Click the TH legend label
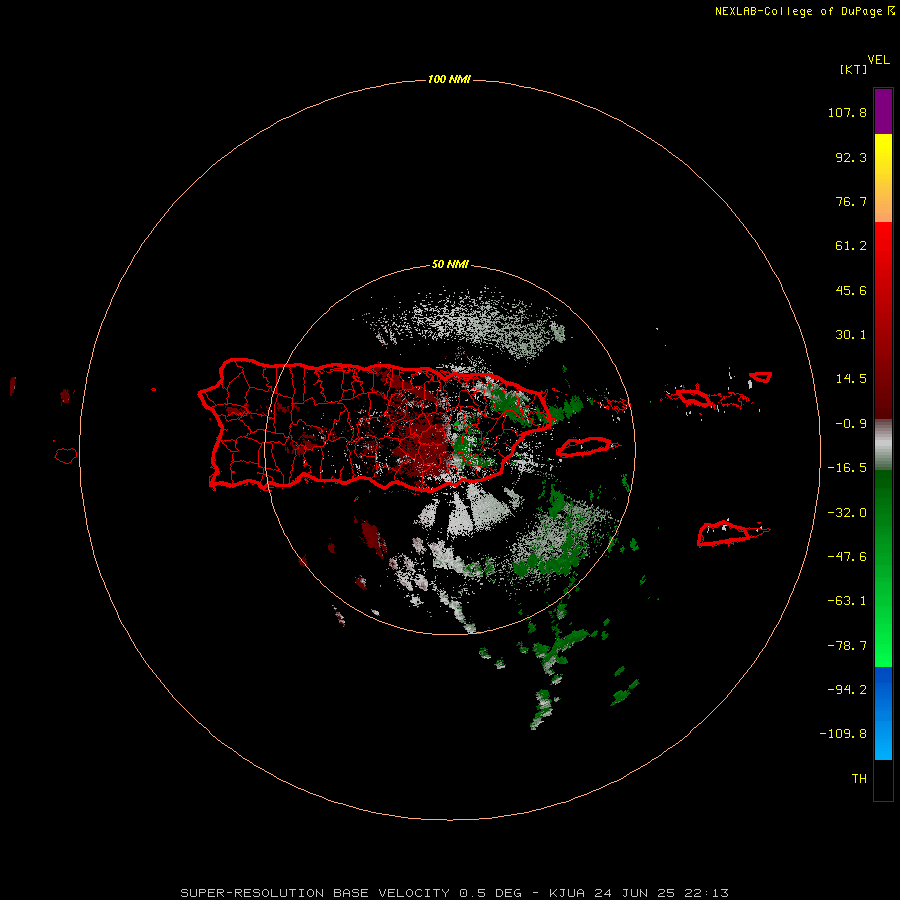 pyautogui.click(x=859, y=779)
